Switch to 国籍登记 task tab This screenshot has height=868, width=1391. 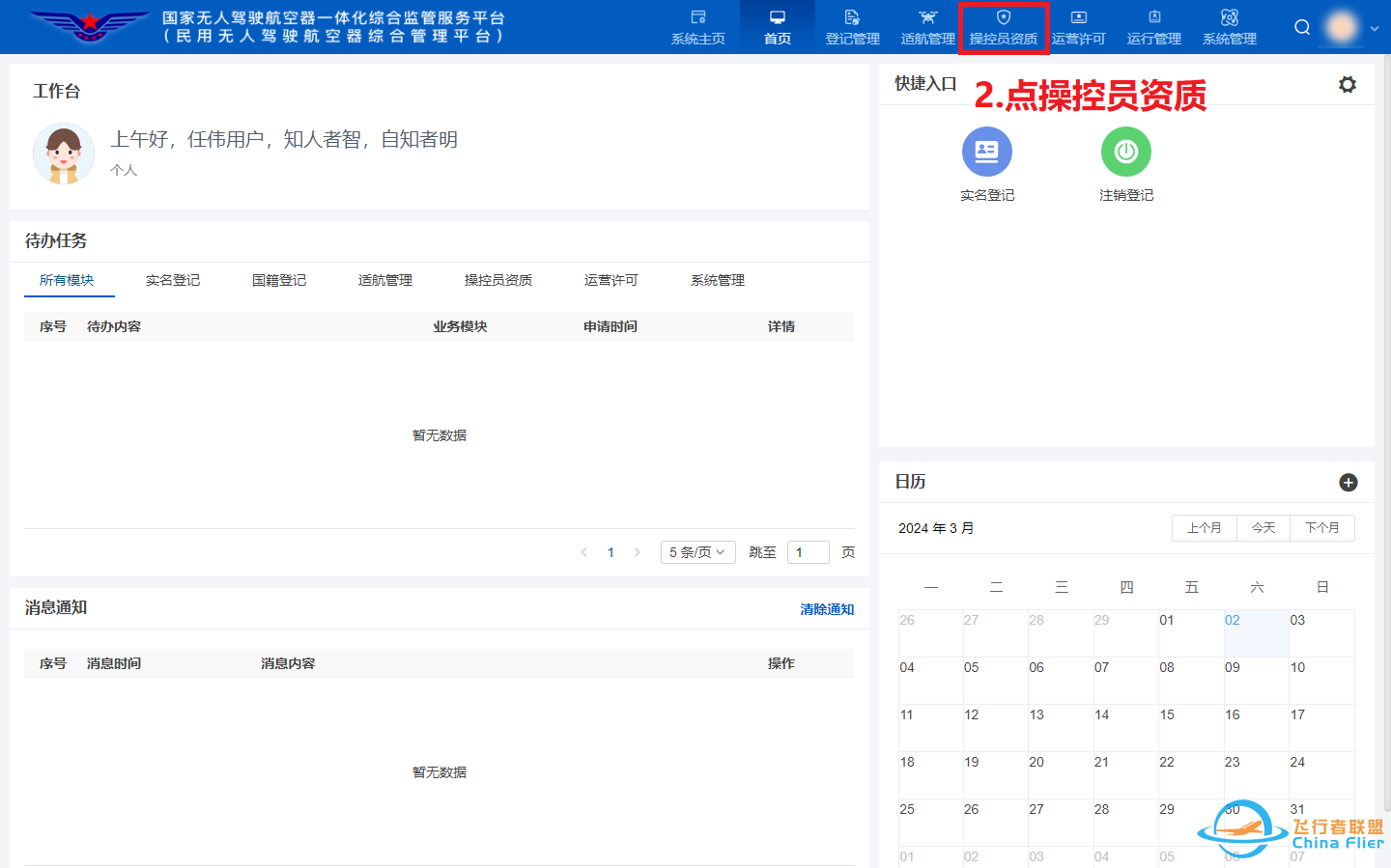(279, 280)
